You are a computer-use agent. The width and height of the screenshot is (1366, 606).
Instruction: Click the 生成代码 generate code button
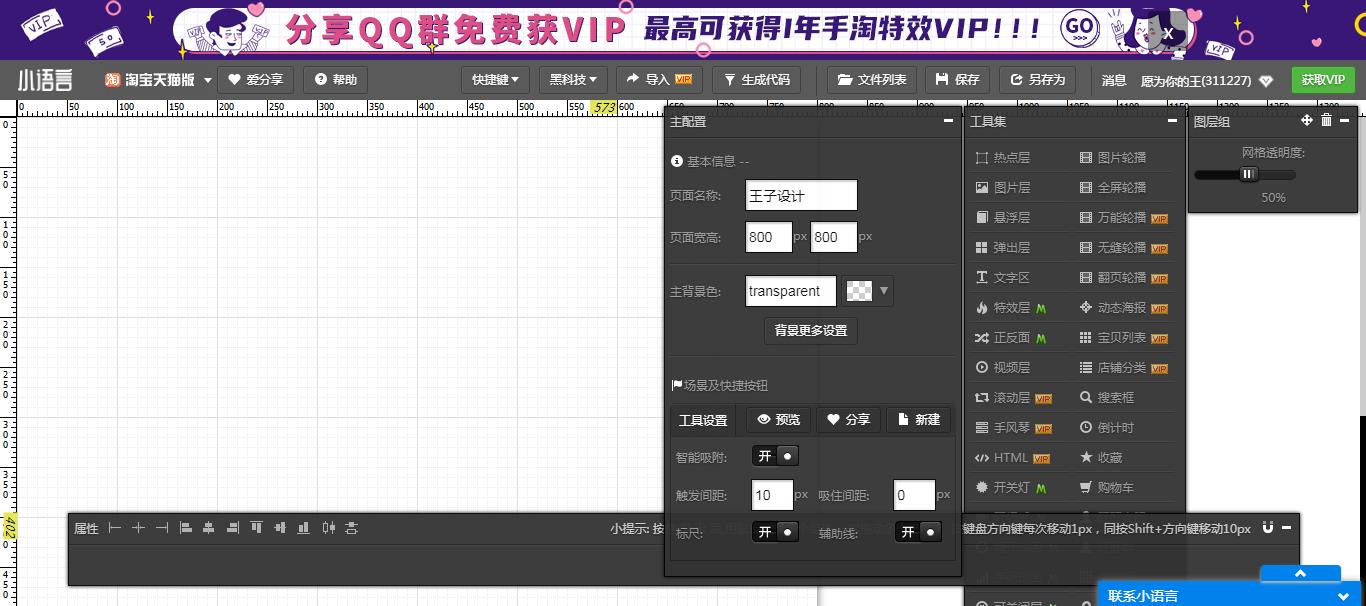pos(757,80)
